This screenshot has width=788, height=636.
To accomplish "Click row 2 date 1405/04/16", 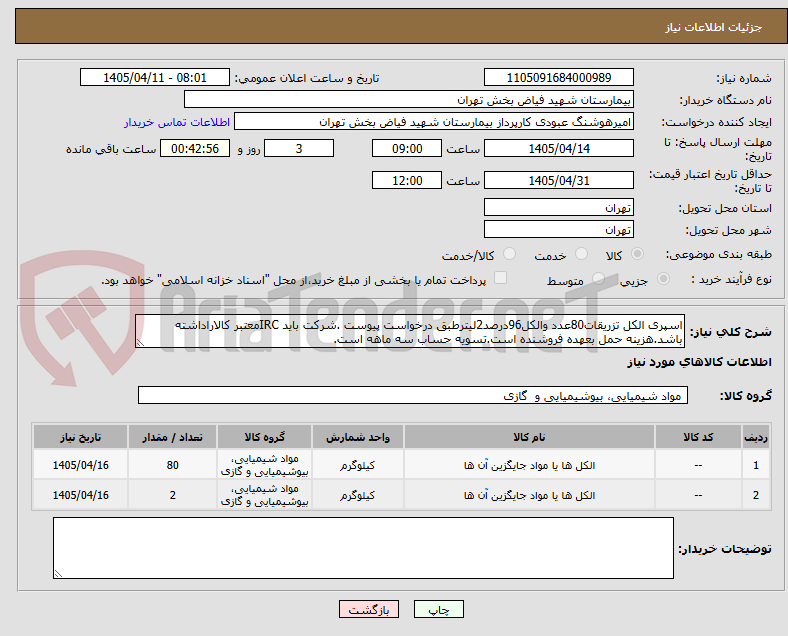I will (x=80, y=495).
